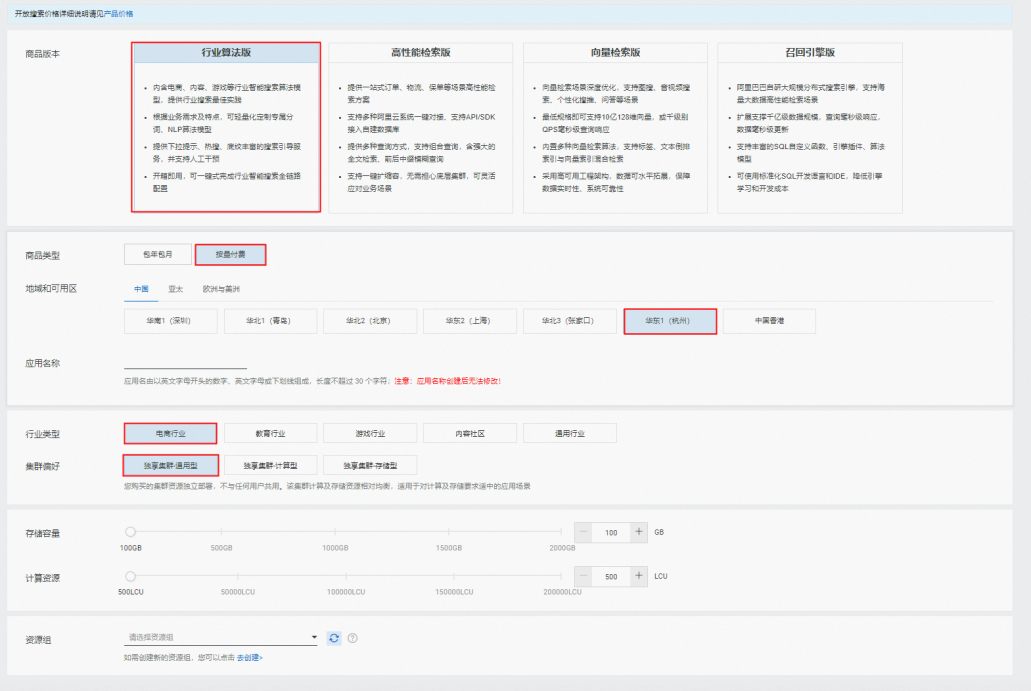Screen dimensions: 1031x691
Task: Set compute slider to the 50000LCU mark
Action: pos(238,576)
